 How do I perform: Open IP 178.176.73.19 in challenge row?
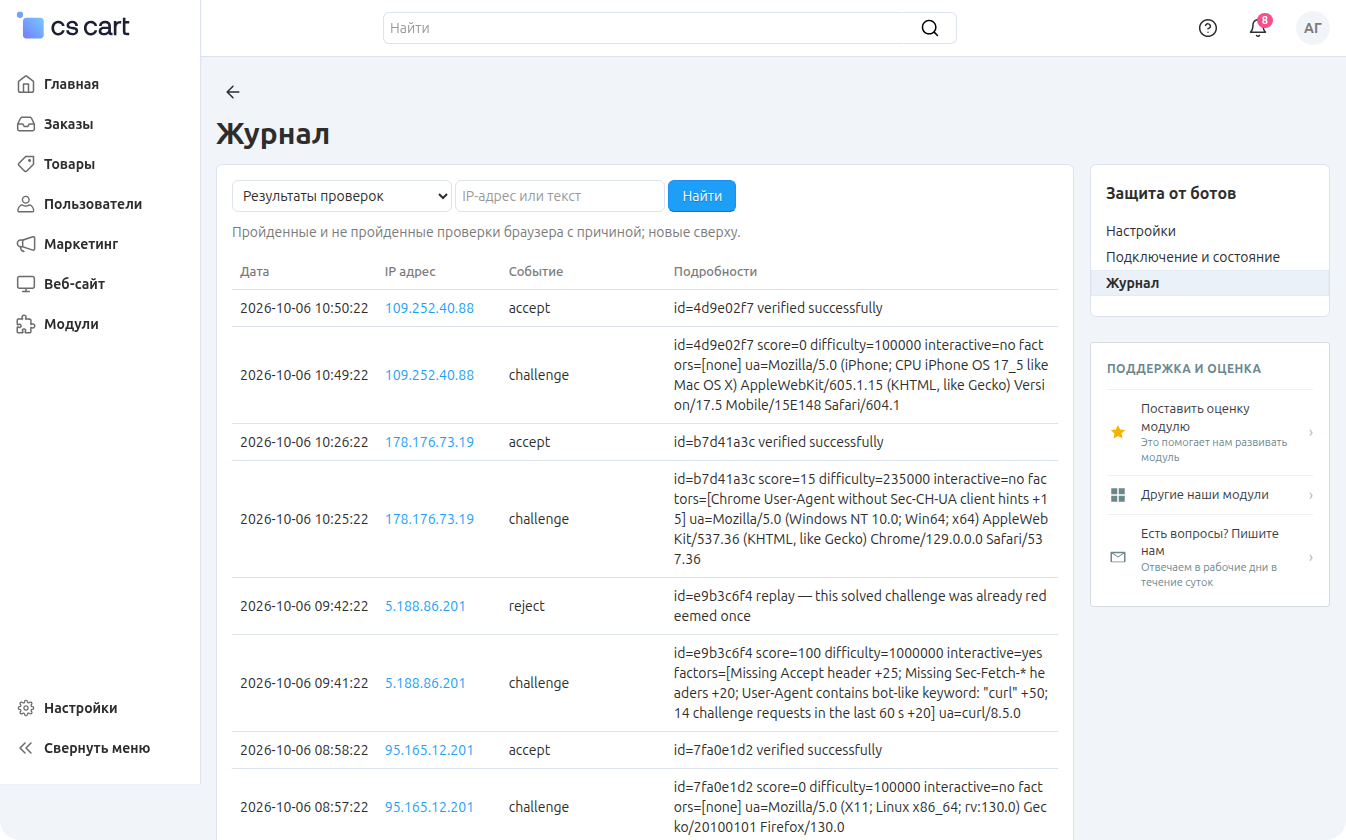click(x=430, y=519)
